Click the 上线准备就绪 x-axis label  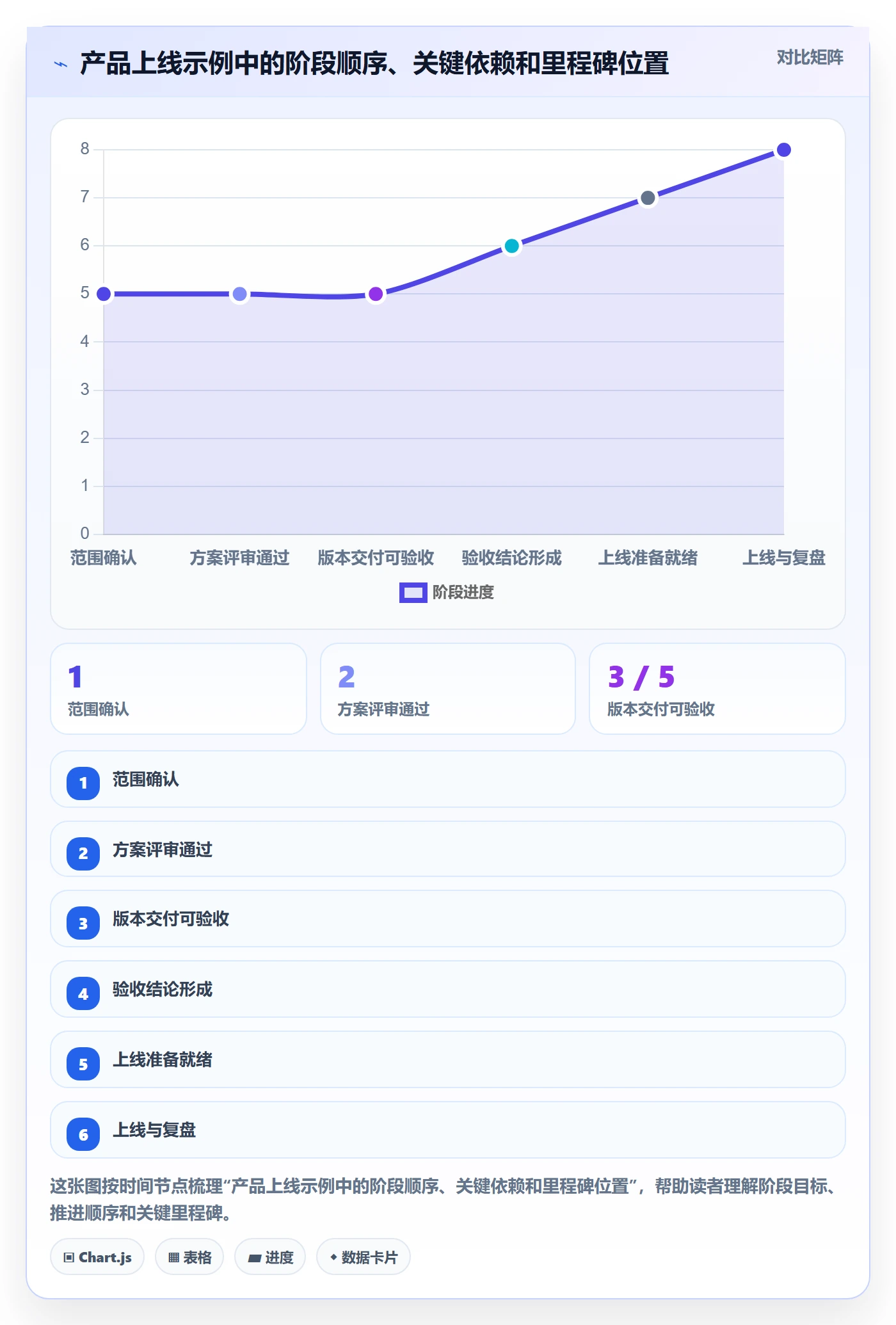click(x=648, y=558)
